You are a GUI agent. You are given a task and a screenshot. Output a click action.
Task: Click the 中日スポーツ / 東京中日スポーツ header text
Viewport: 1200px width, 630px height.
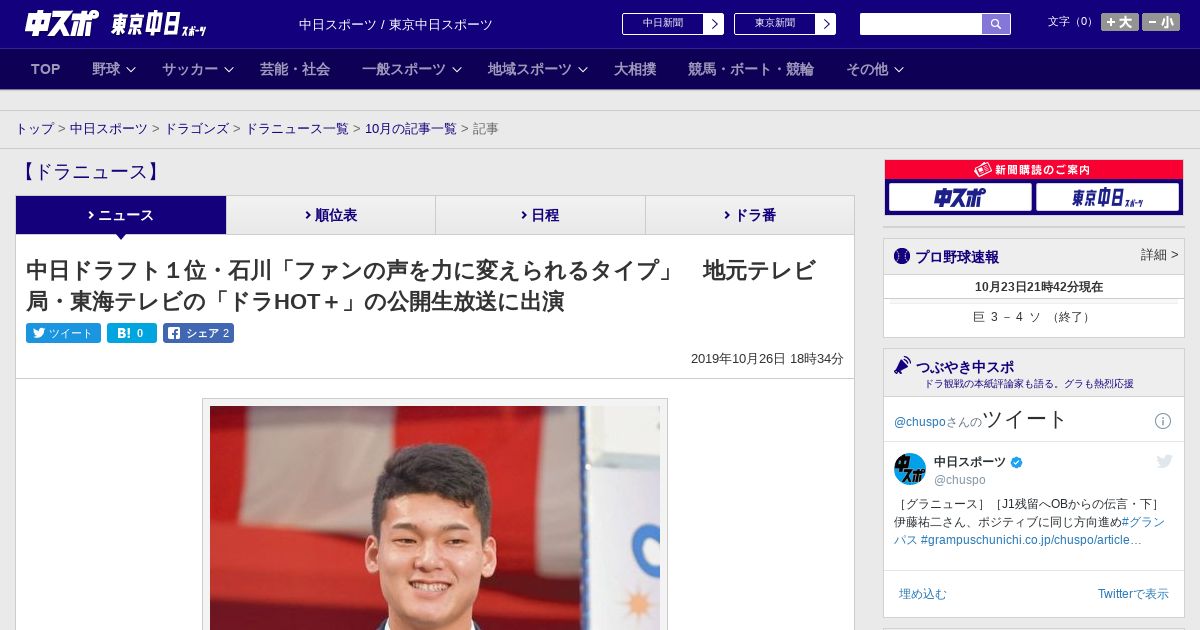click(x=396, y=25)
